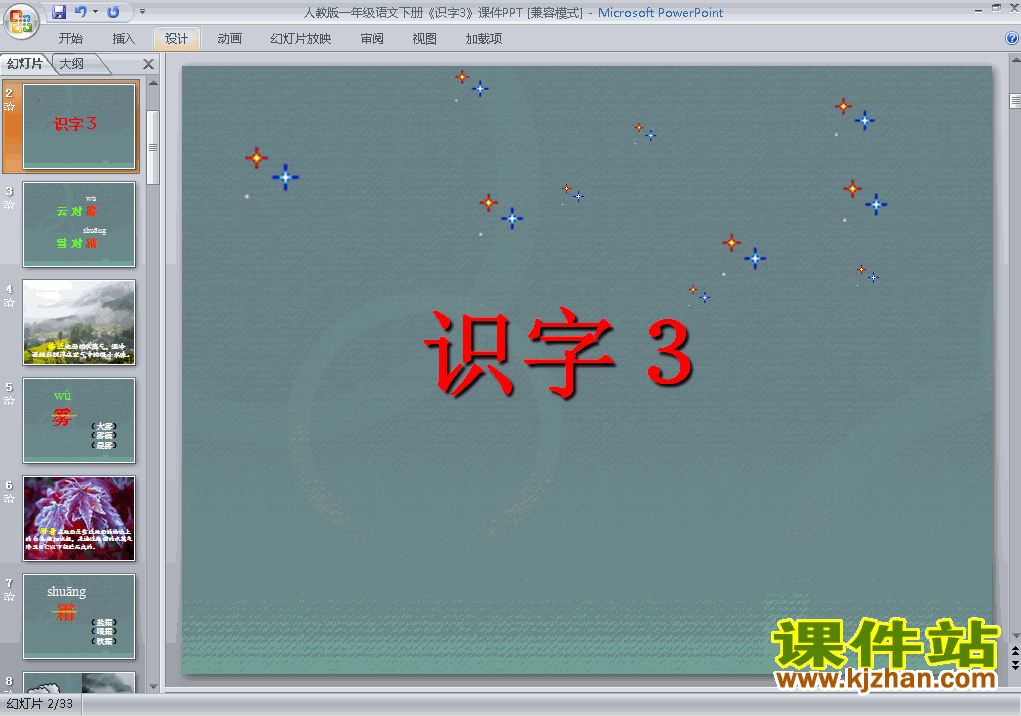Open the 插入 ribbon tab

[x=124, y=39]
